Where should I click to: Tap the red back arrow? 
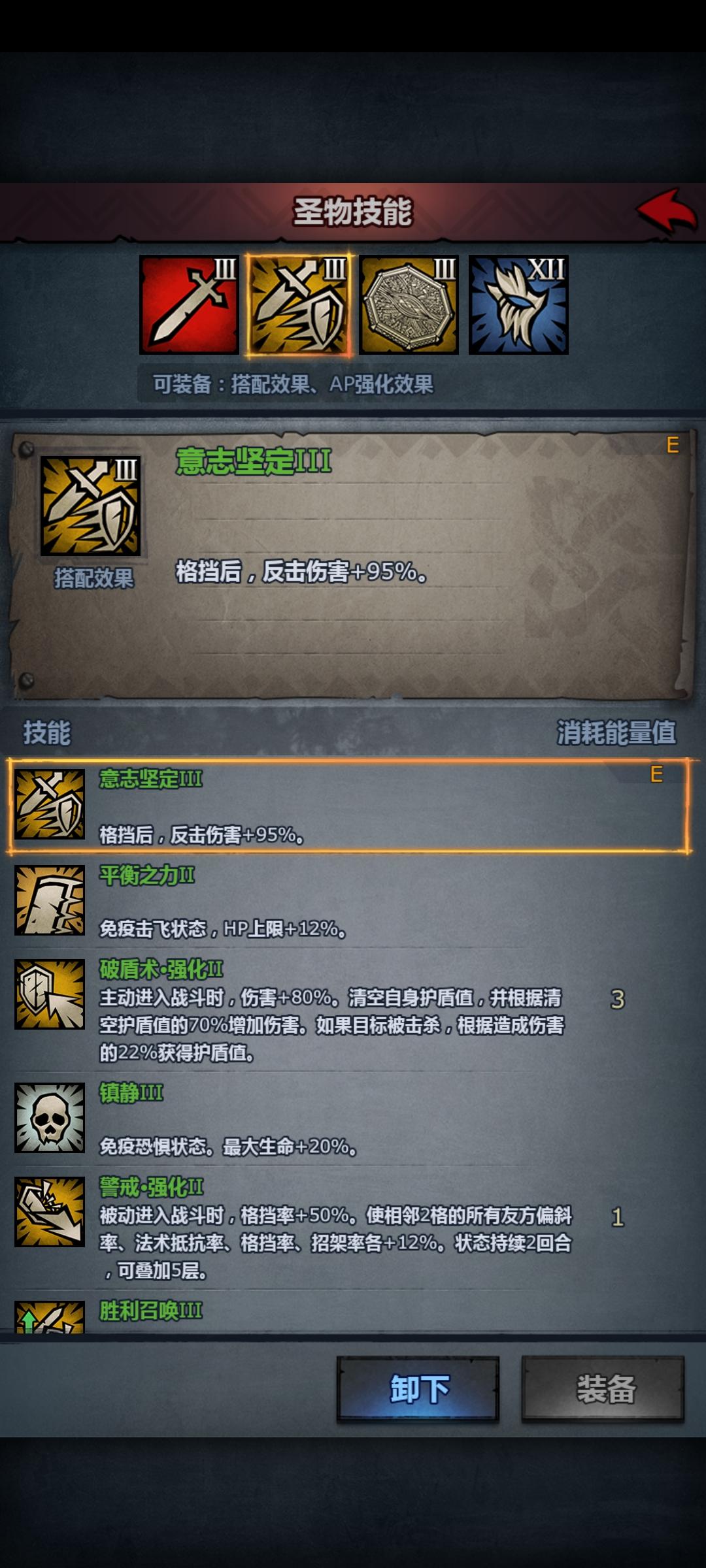pos(667,210)
